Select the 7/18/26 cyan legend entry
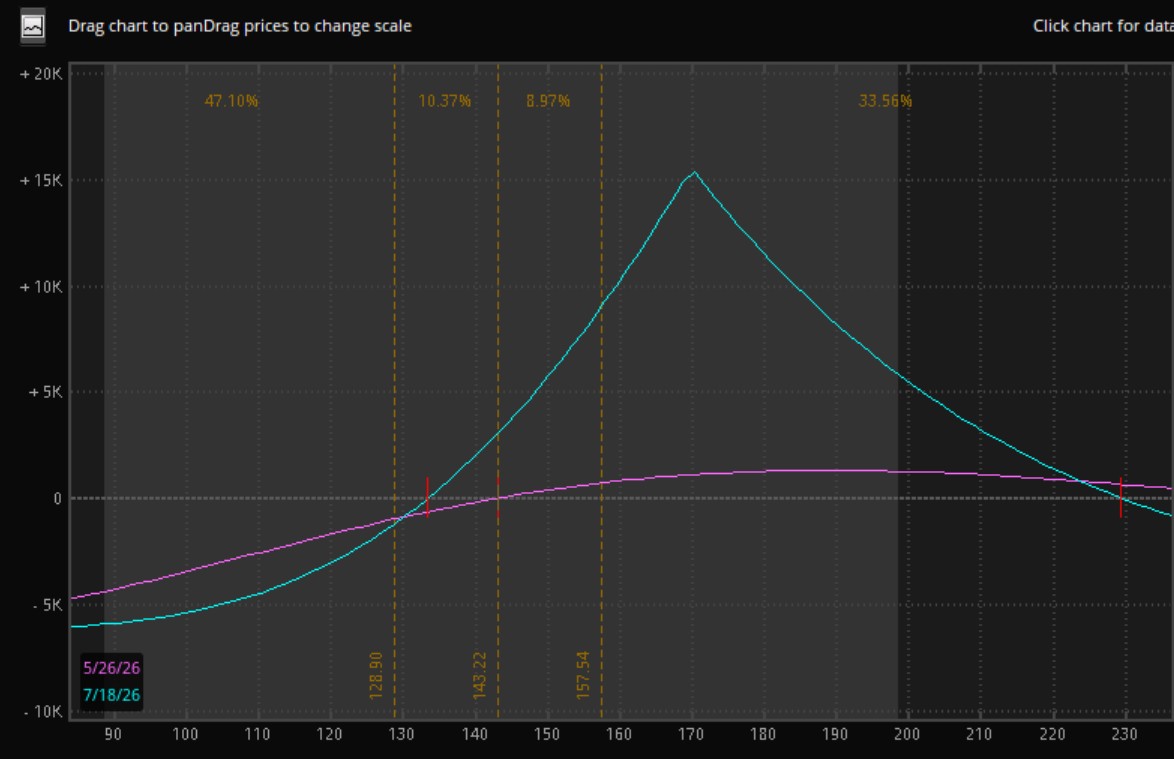This screenshot has width=1174, height=759. 112,695
